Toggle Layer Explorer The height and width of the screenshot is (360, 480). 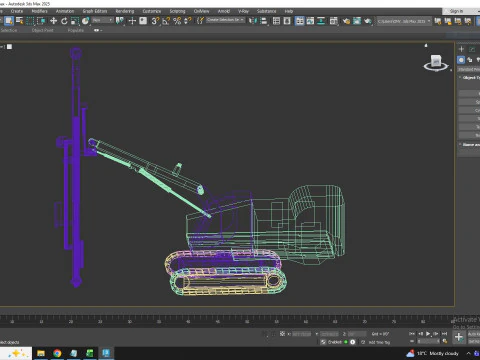pos(287,21)
